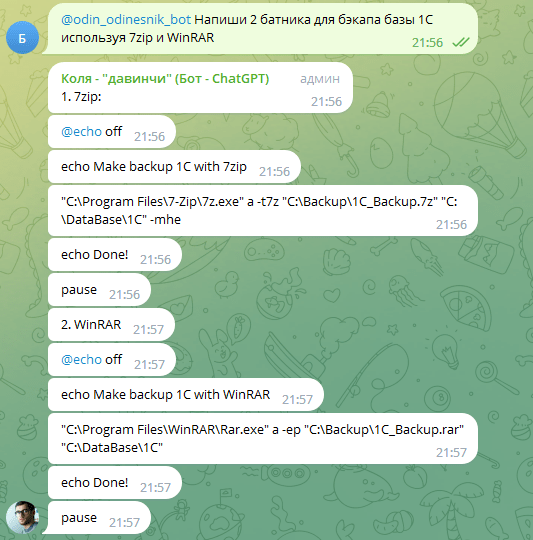Click the user's request message about батника
533x540 pixels.
tap(260, 29)
